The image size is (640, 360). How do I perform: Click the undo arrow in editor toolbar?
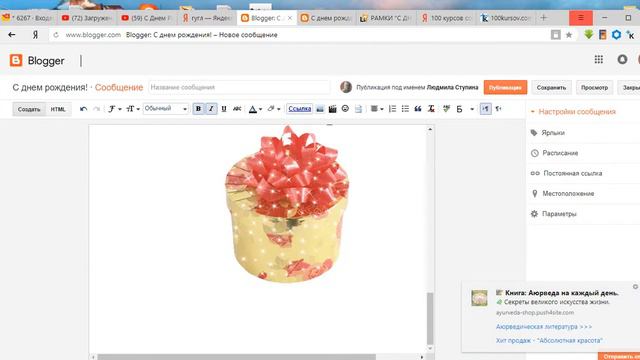83,109
